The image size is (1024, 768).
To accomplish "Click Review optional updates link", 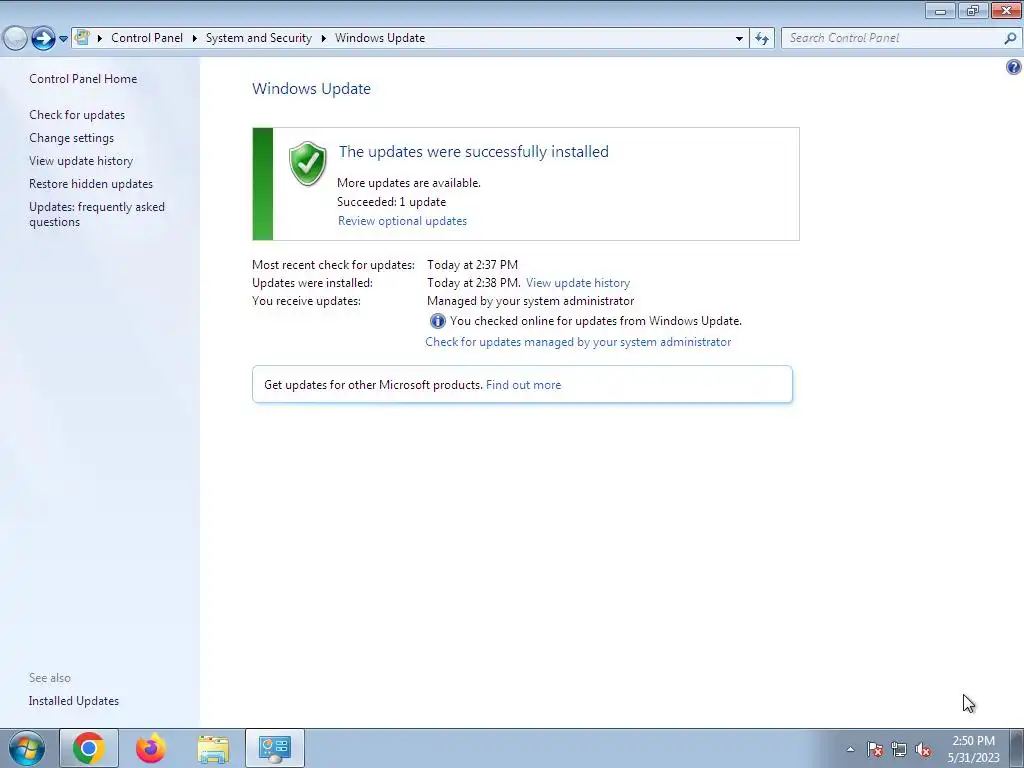I will [x=402, y=221].
